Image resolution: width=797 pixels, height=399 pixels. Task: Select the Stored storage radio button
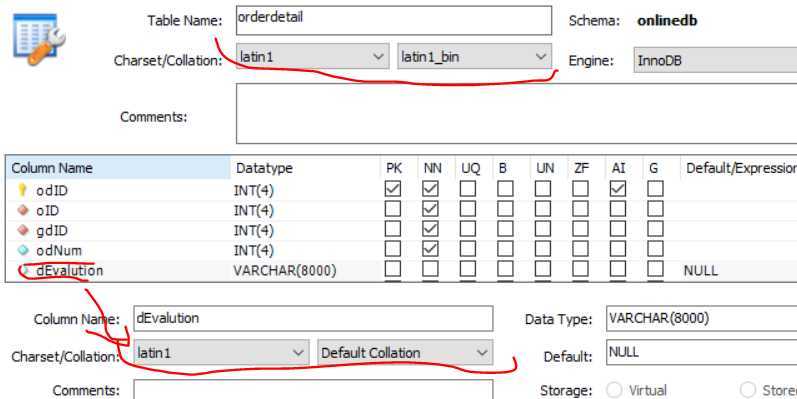pos(748,390)
